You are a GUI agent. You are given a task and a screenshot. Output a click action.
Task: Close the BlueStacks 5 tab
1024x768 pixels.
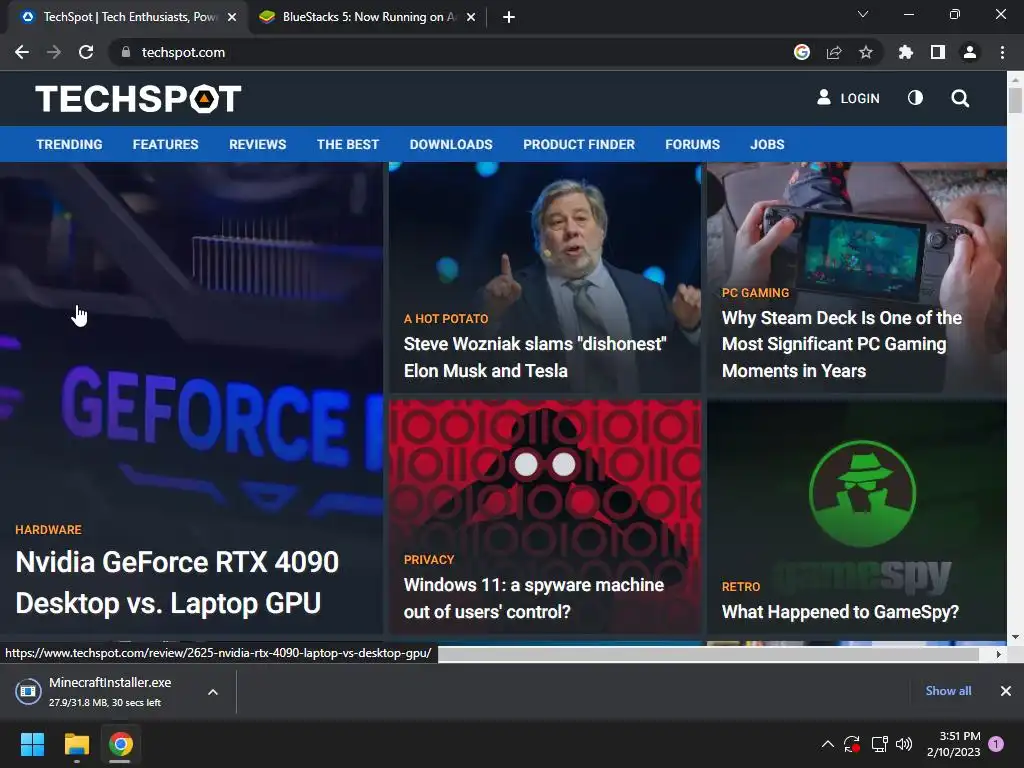[471, 17]
